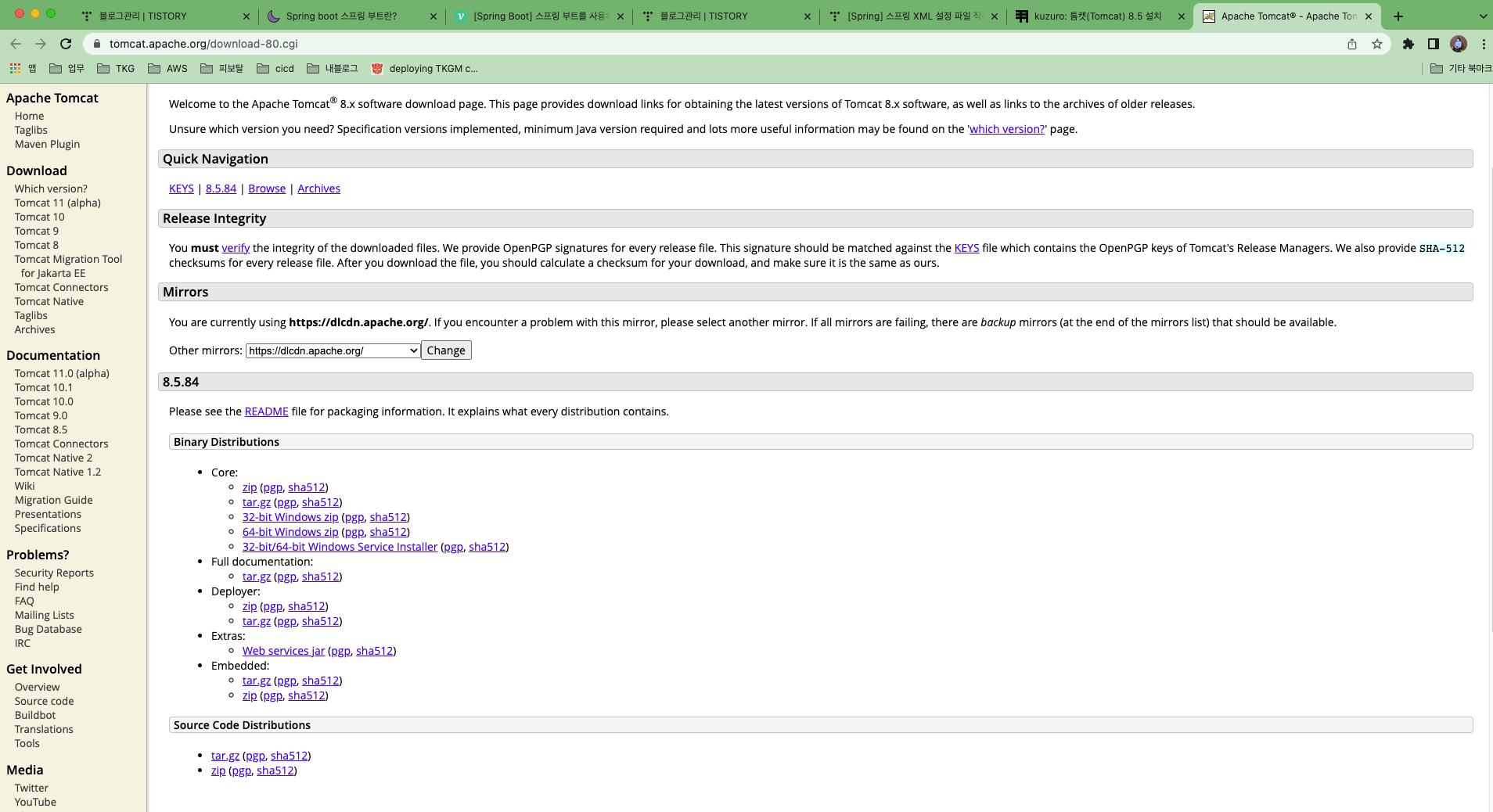The image size is (1493, 812).
Task: Open the deploying TKGM bookmark
Action: [x=424, y=69]
